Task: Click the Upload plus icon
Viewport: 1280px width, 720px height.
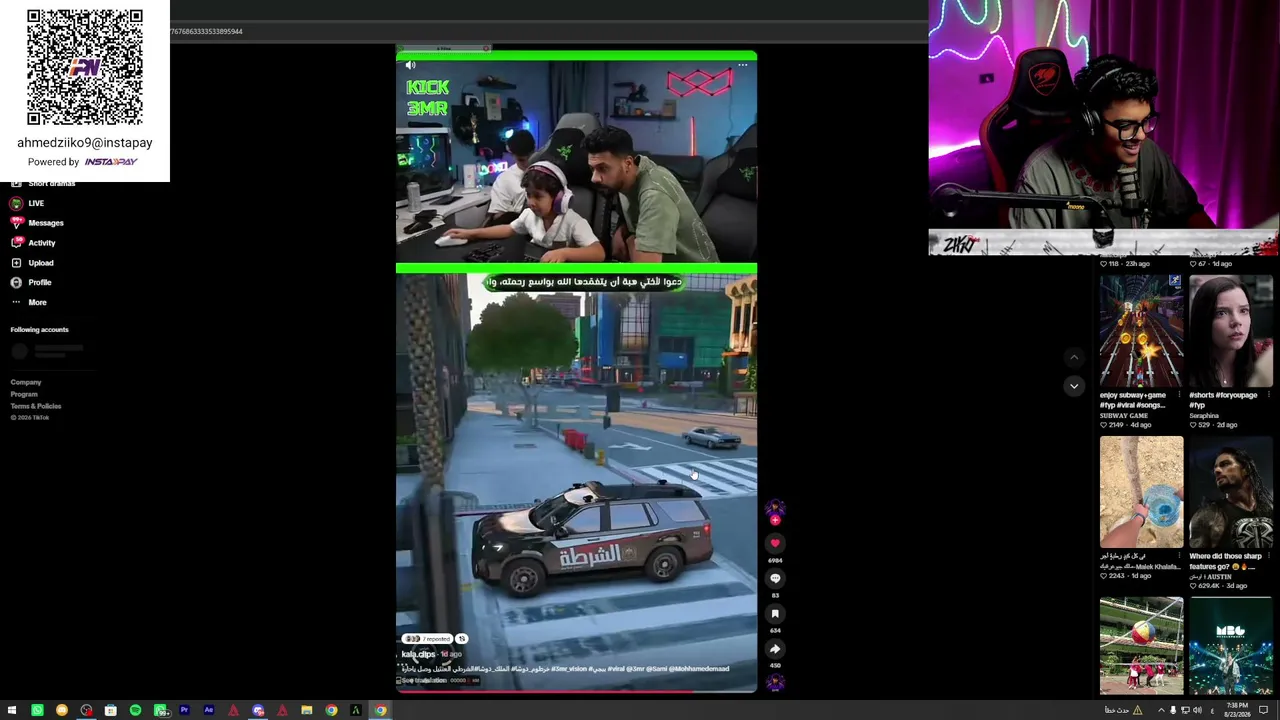Action: pyautogui.click(x=16, y=263)
